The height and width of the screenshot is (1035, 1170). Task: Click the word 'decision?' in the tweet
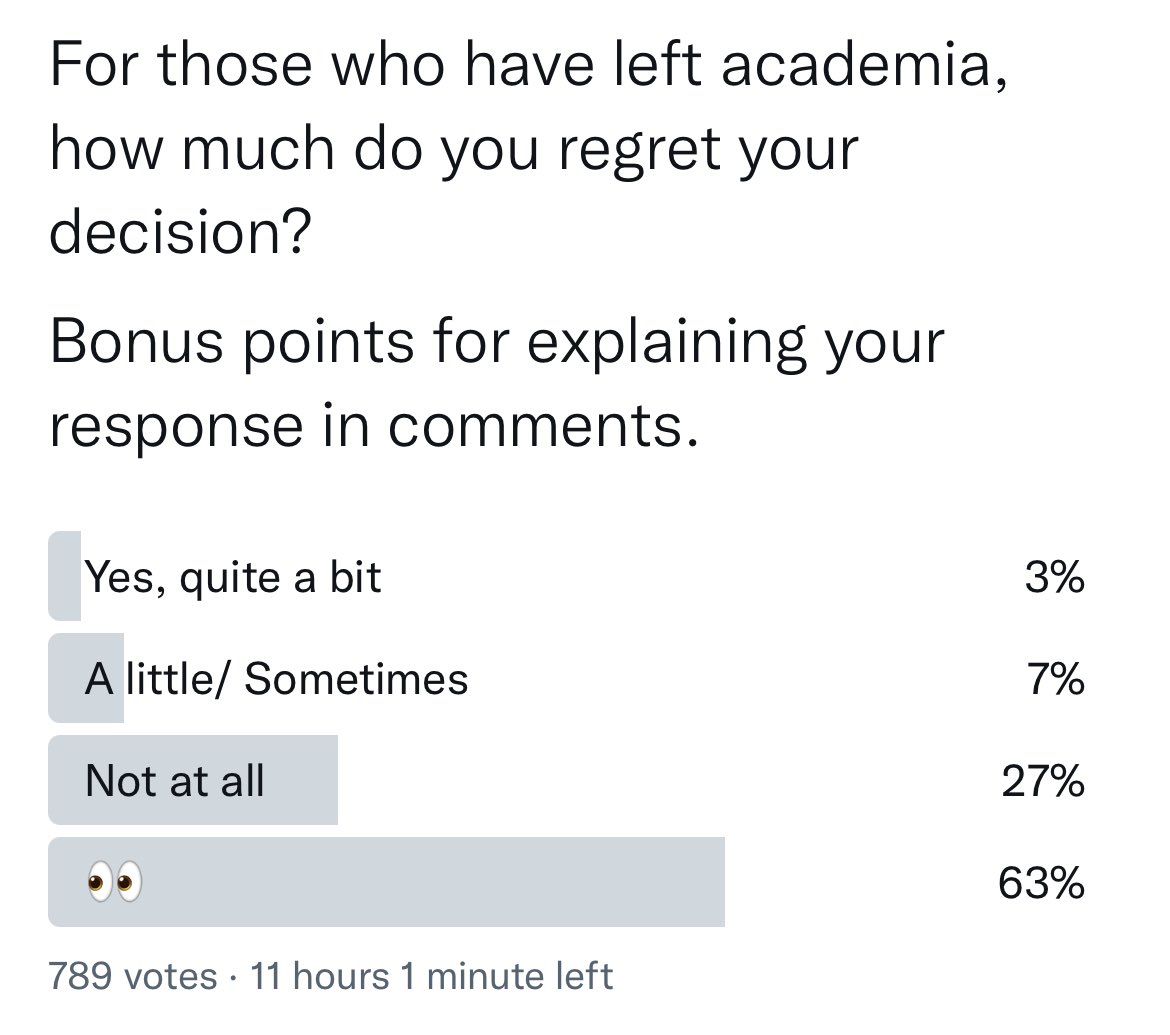click(180, 231)
